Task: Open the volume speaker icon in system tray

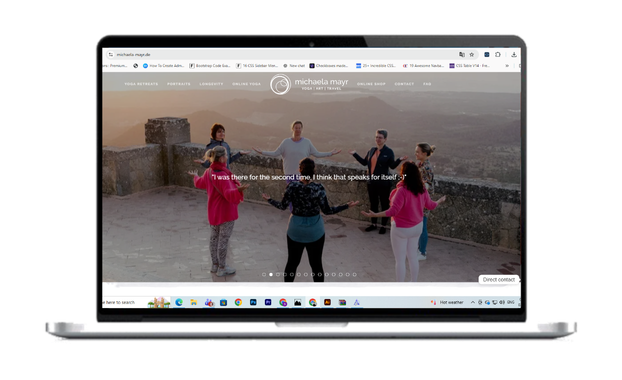Action: 502,302
